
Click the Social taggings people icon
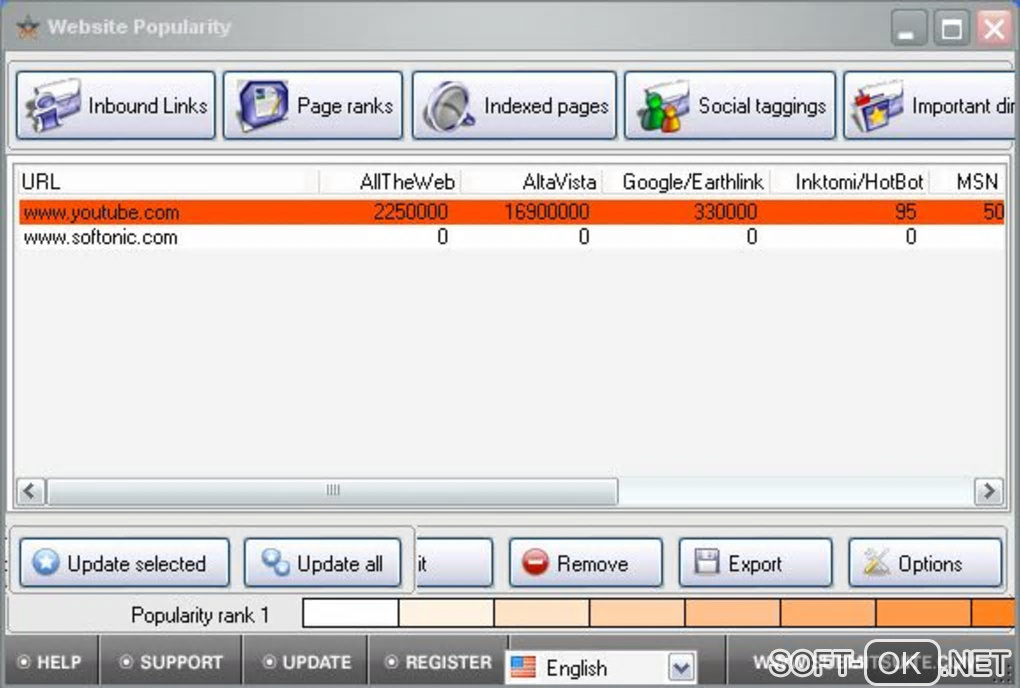tap(664, 107)
